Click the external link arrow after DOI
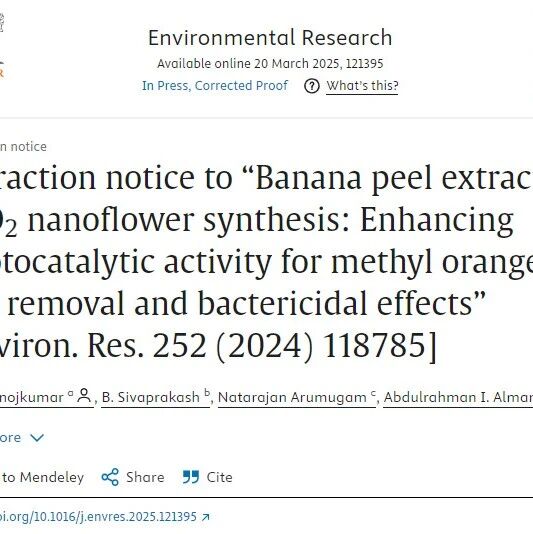 click(x=205, y=517)
